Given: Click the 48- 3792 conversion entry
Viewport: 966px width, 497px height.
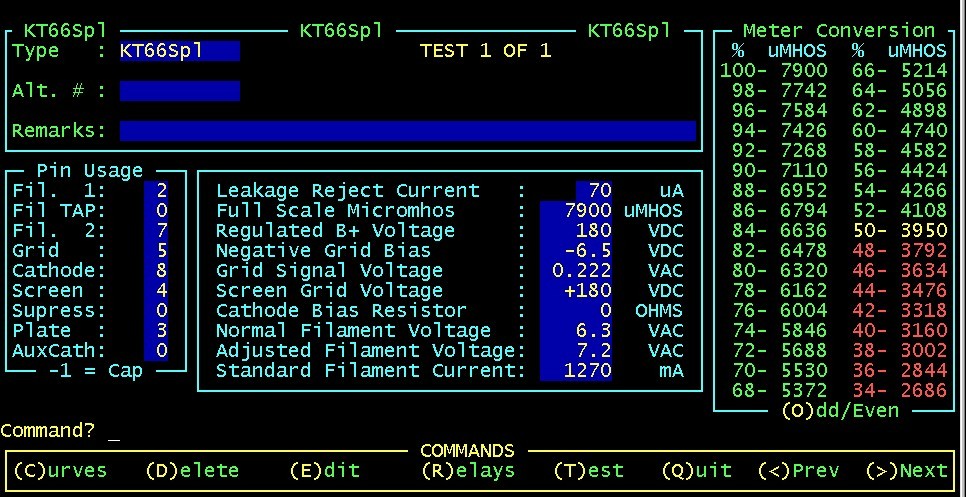Looking at the screenshot, I should (900, 250).
